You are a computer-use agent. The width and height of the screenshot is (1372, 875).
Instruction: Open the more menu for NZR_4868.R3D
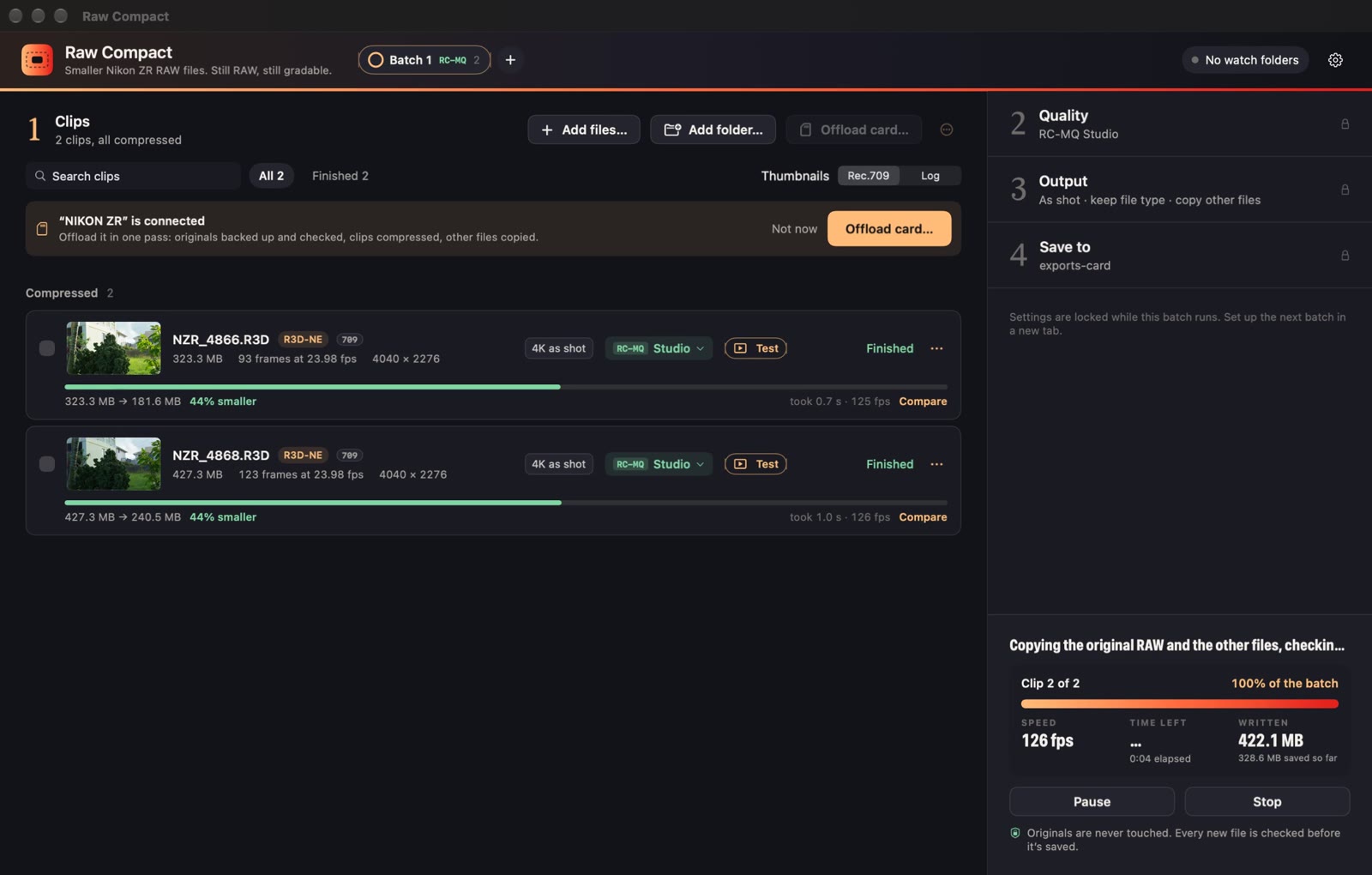[936, 464]
